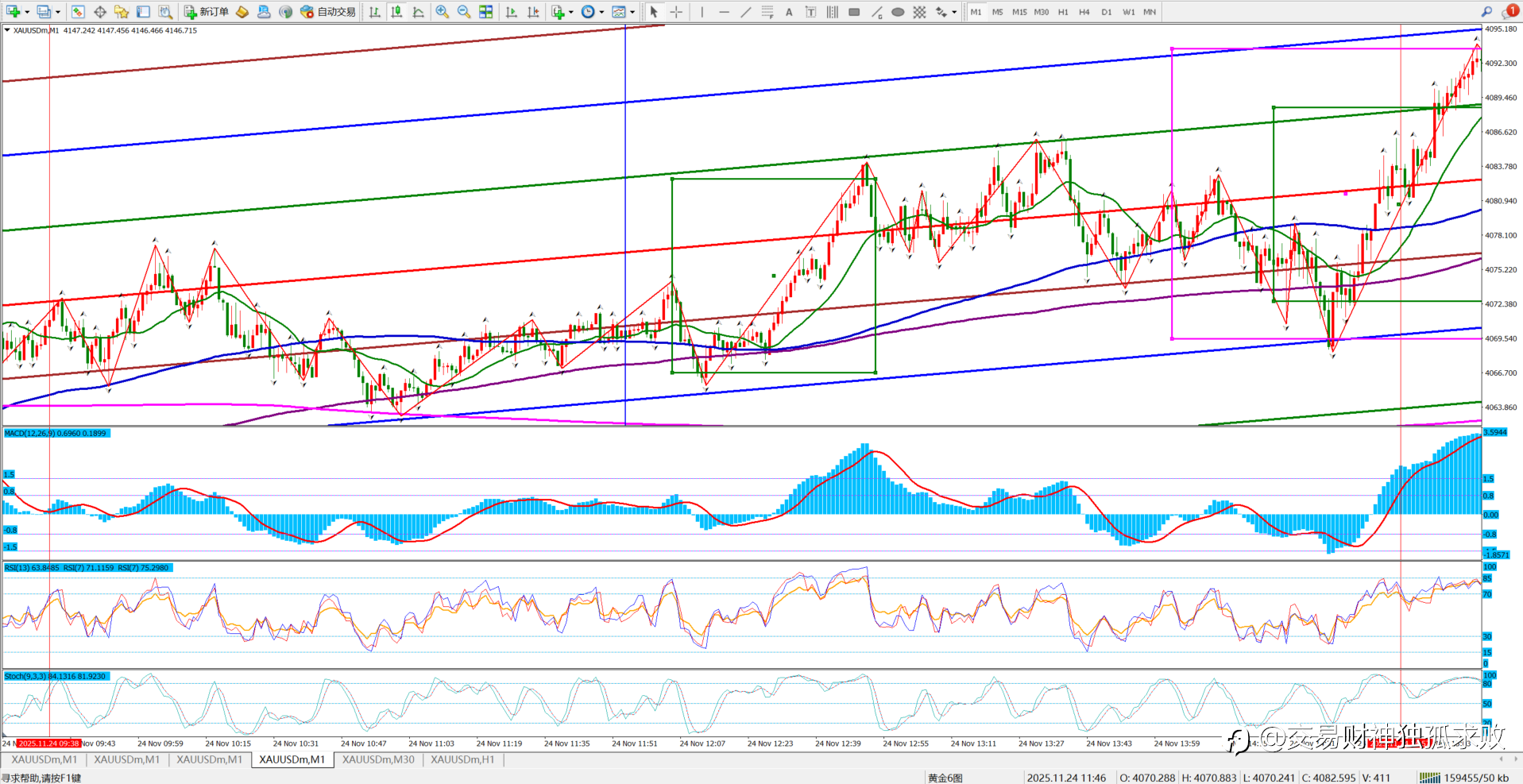Select the ellipse drawing tool
Viewport: 1523px width, 784px height.
tap(898, 12)
